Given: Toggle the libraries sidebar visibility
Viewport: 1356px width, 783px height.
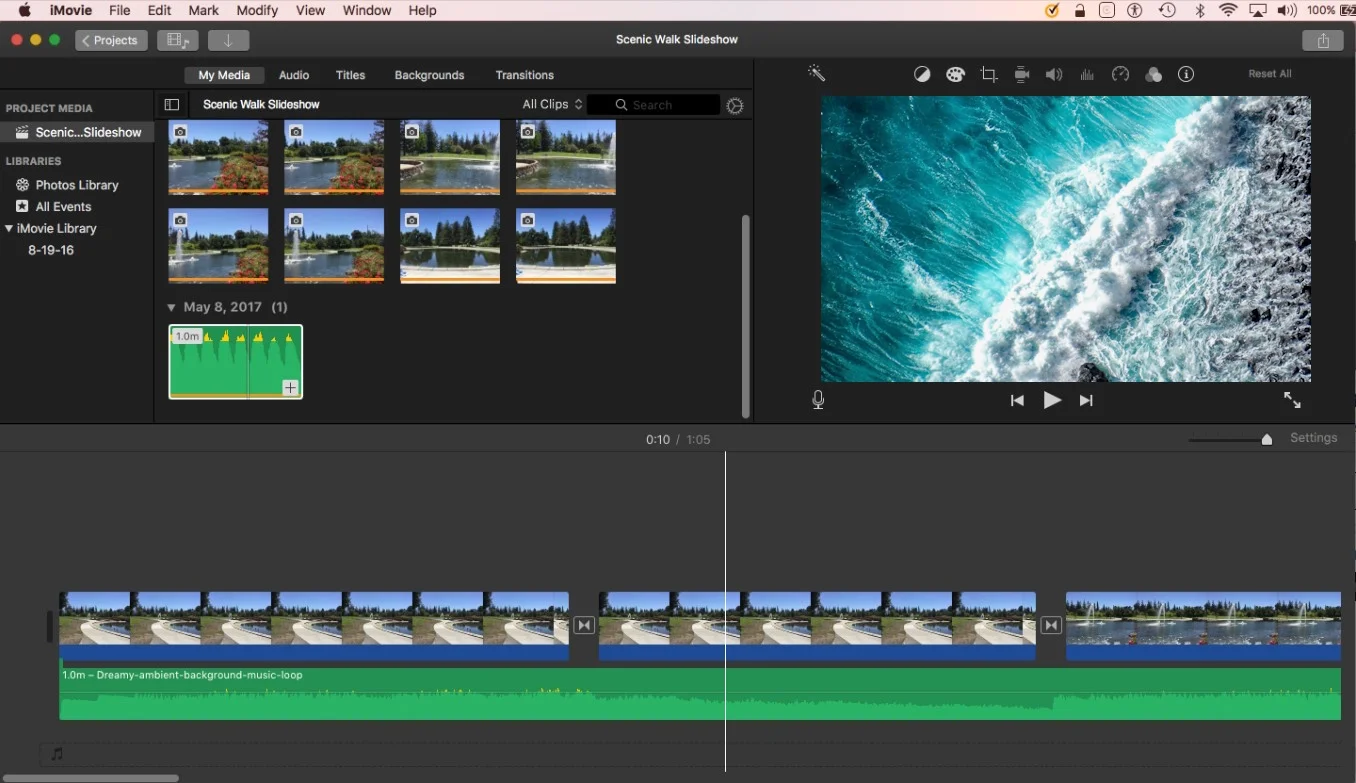Looking at the screenshot, I should click(x=172, y=104).
